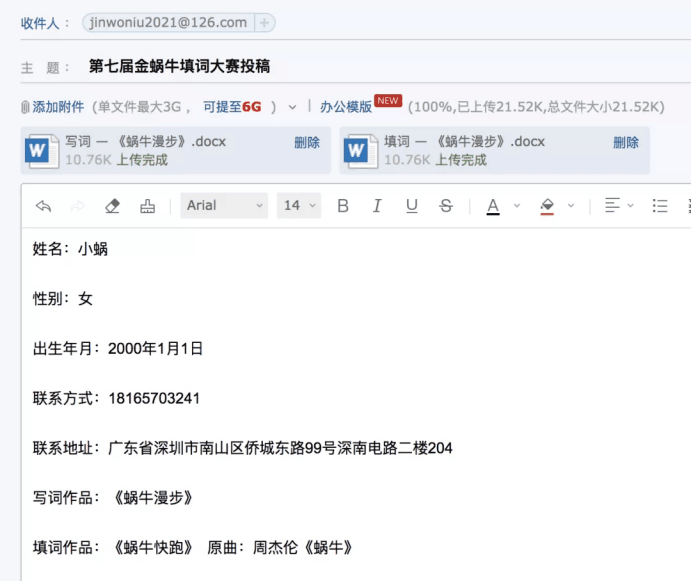Select recipient jinwoniu2021@126.com chip
The image size is (692, 582).
168,23
